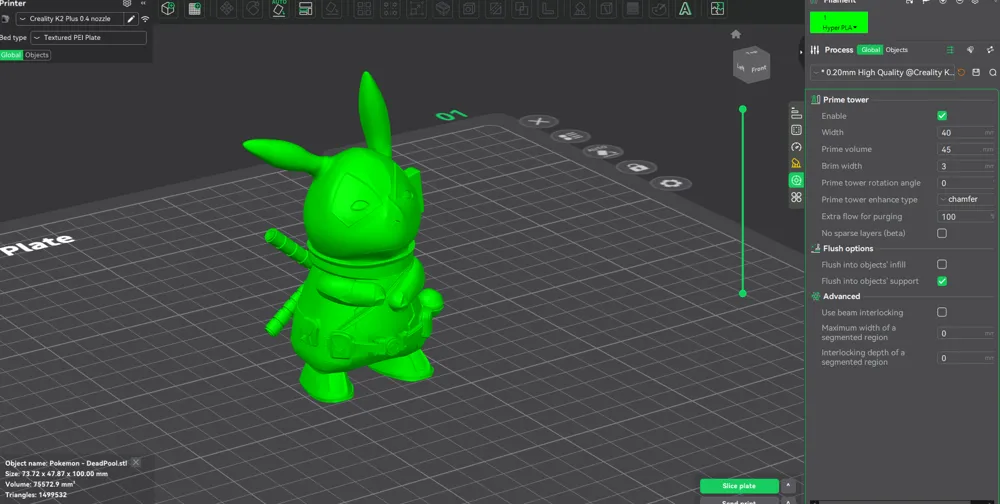Click the plate settings gear icon
Screen dimensions: 1000x504
point(671,183)
